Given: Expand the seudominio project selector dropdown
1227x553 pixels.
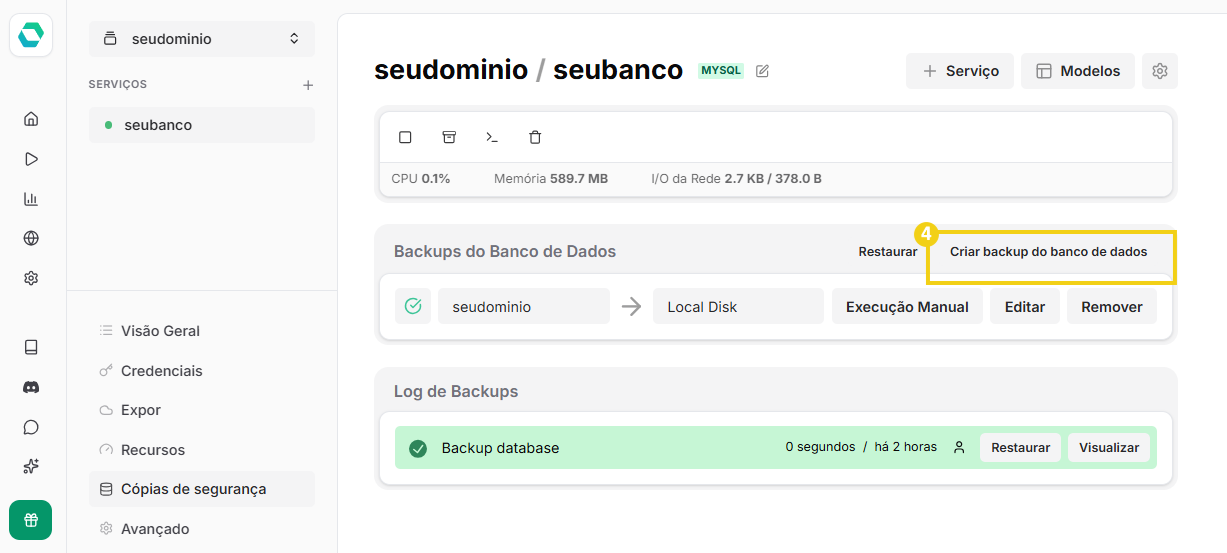Looking at the screenshot, I should click(202, 39).
